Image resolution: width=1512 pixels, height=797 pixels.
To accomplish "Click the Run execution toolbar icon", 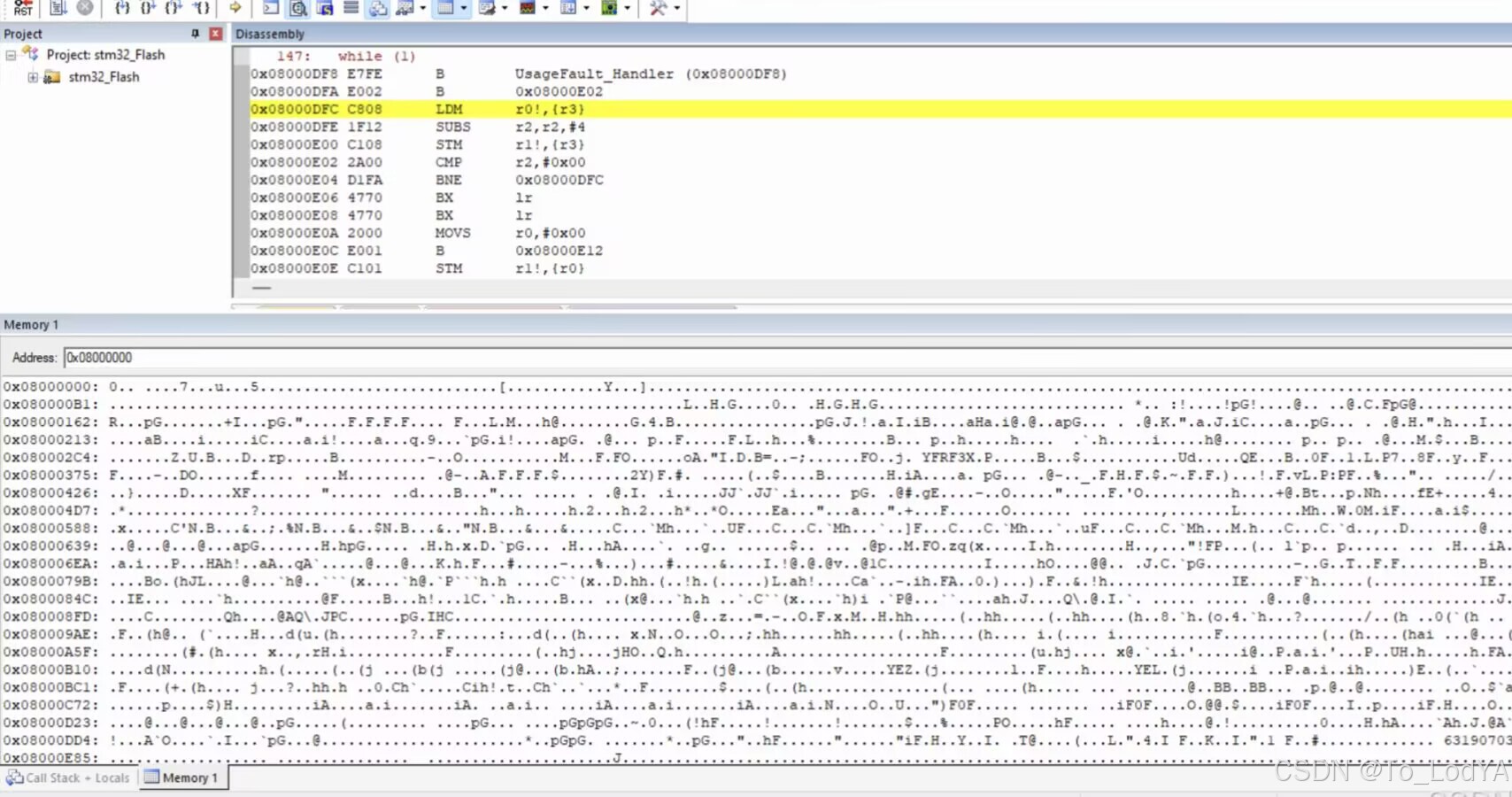I will coord(58,8).
